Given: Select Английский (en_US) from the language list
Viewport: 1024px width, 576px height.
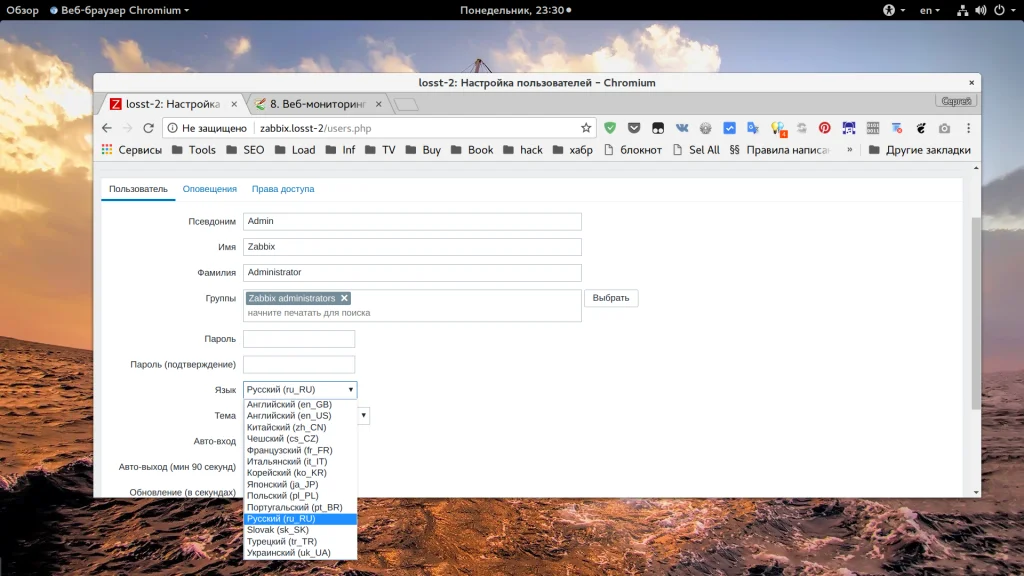Looking at the screenshot, I should click(x=289, y=416).
